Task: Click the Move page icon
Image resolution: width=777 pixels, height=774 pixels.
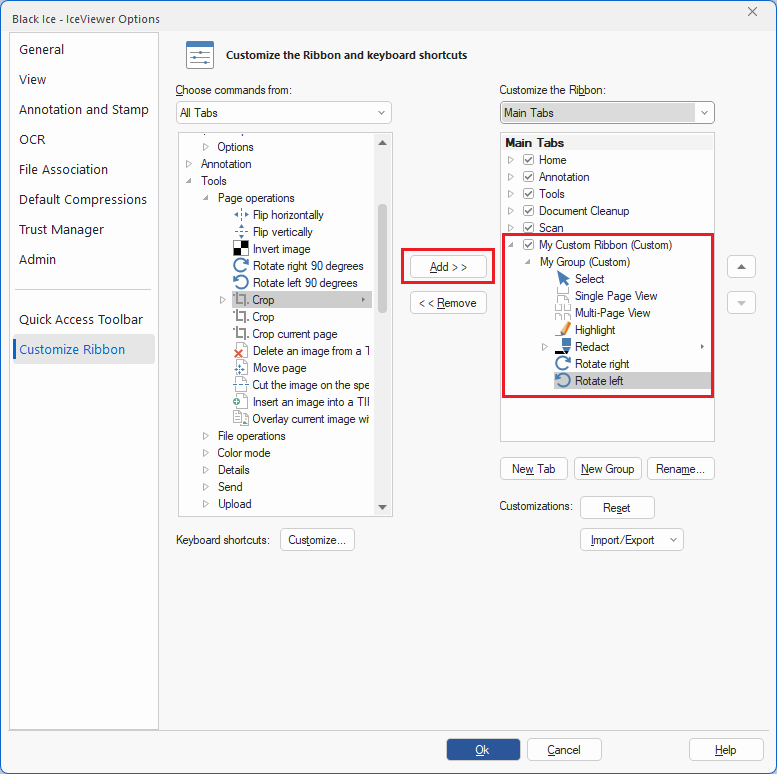Action: (x=241, y=368)
